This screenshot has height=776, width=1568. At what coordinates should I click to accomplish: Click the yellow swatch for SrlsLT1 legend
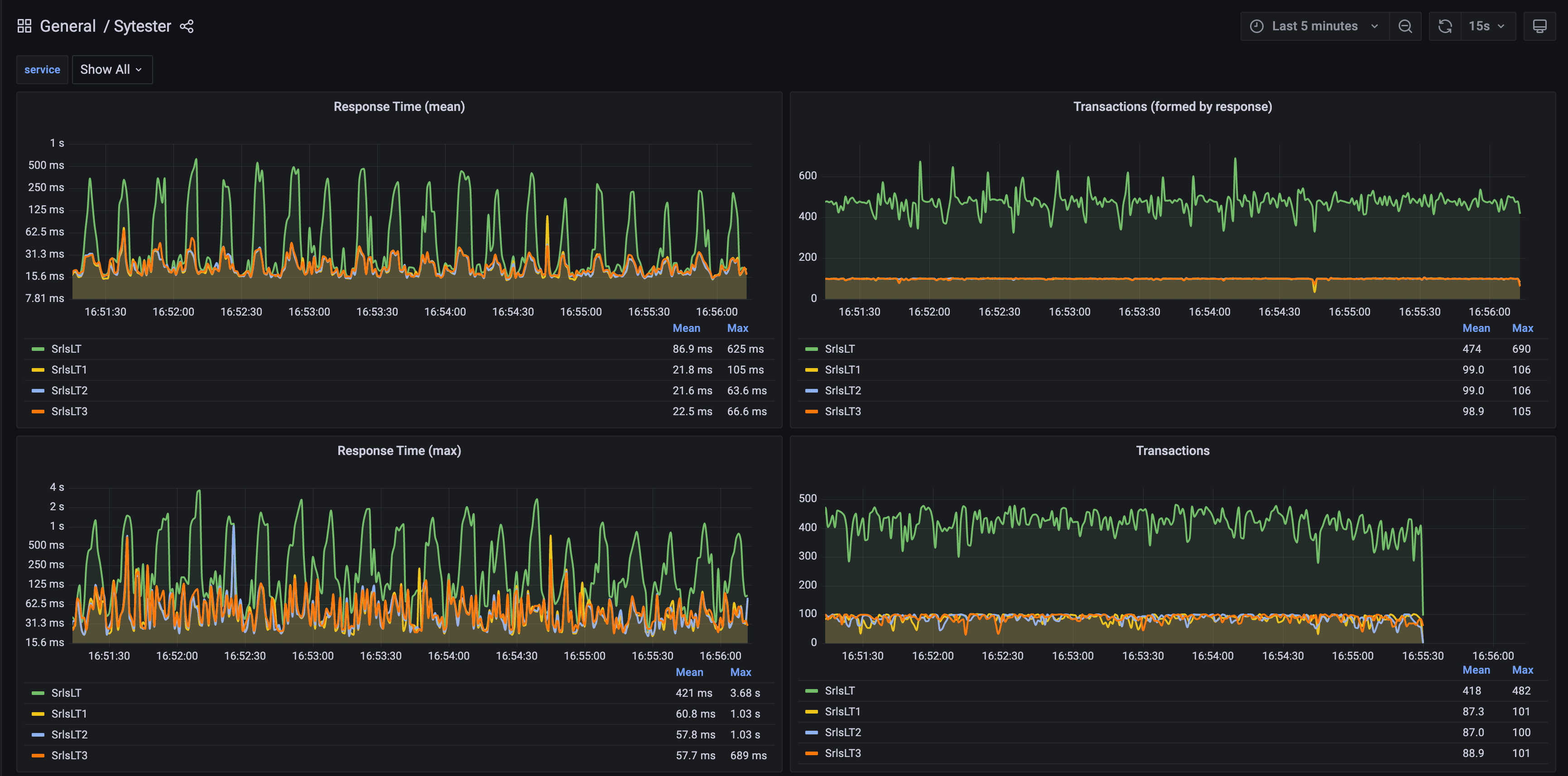tap(38, 369)
